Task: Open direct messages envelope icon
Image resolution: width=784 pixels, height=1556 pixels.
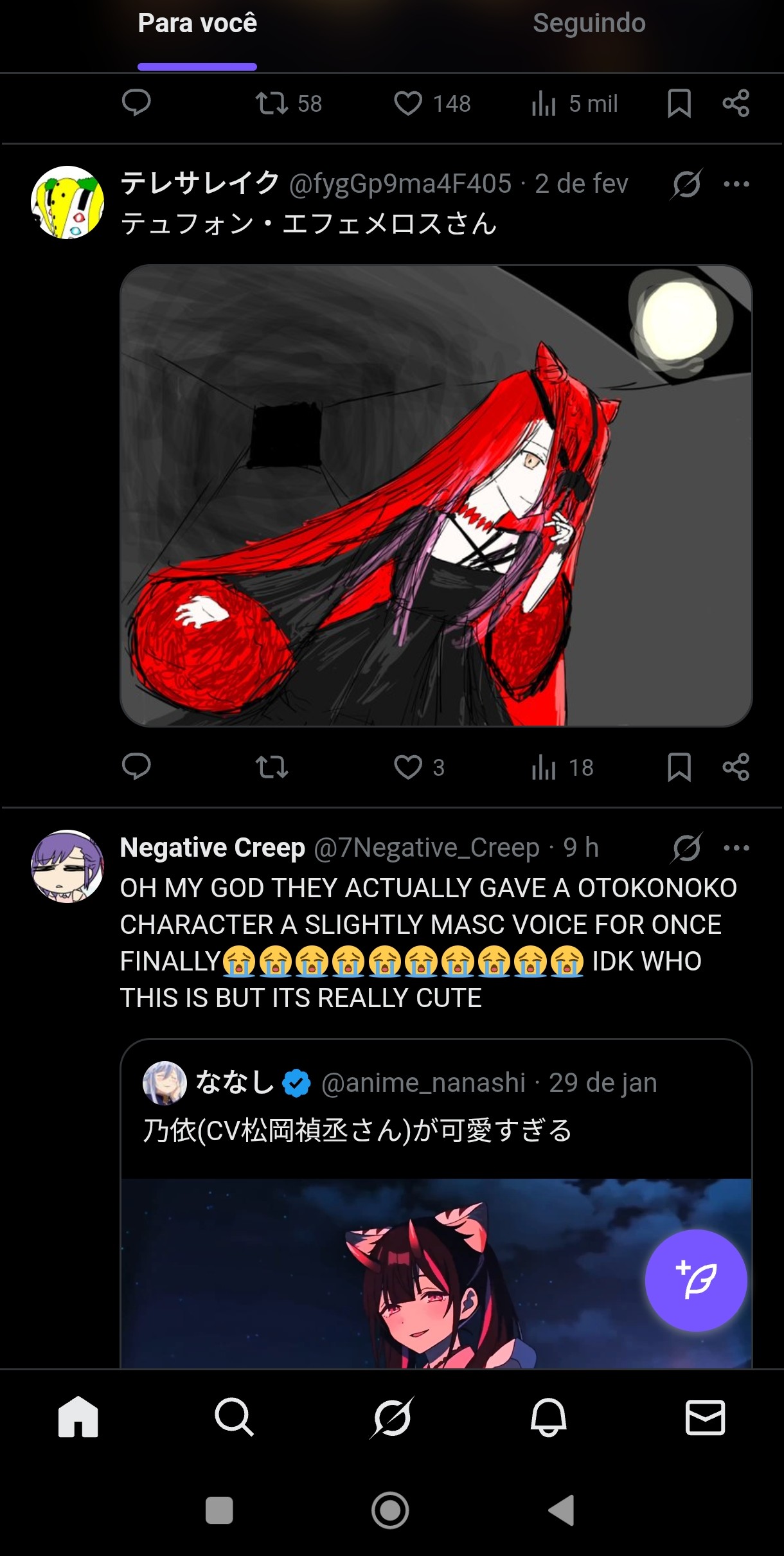Action: click(x=705, y=1417)
